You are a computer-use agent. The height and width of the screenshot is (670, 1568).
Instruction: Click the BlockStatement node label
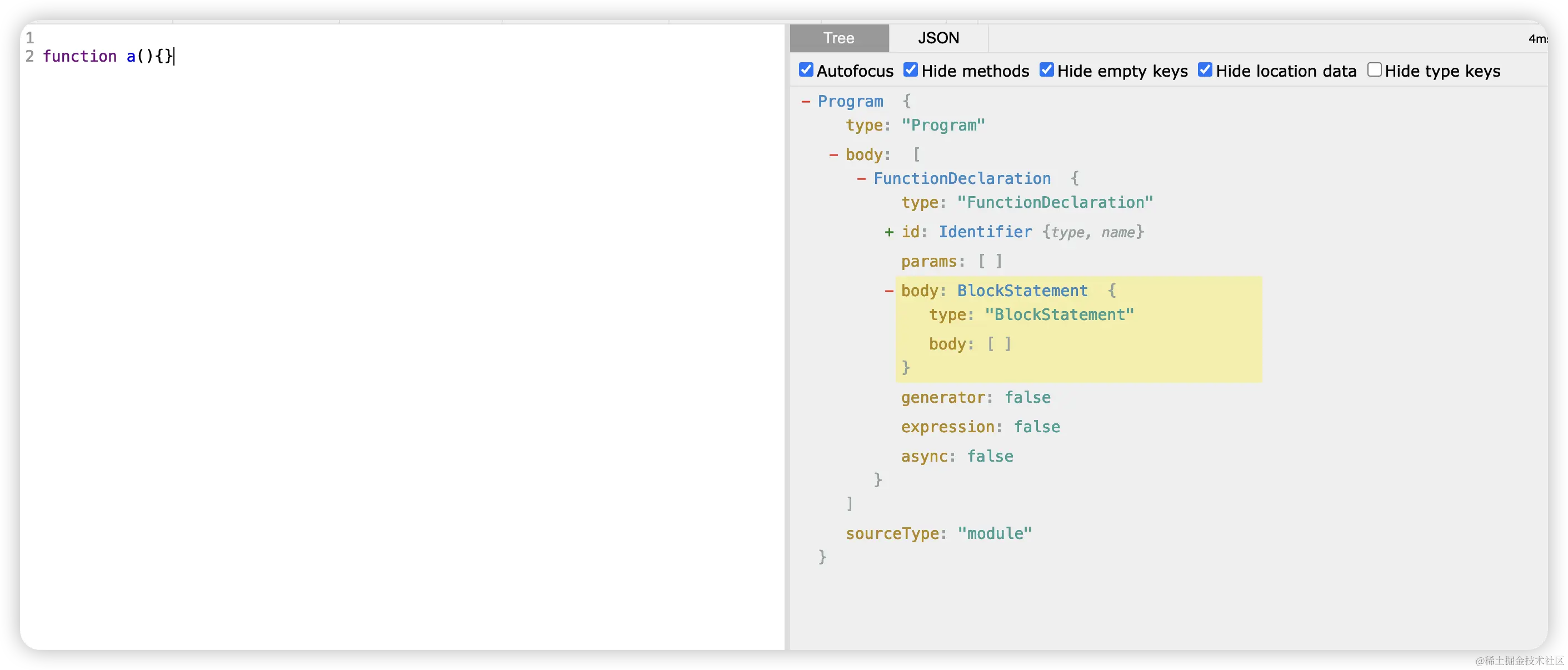point(1022,292)
